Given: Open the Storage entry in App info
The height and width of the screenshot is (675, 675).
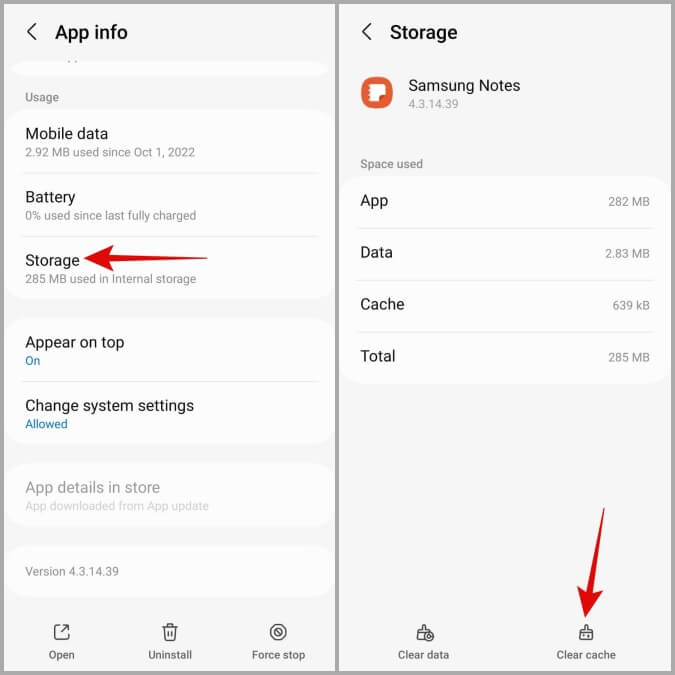Looking at the screenshot, I should [170, 268].
